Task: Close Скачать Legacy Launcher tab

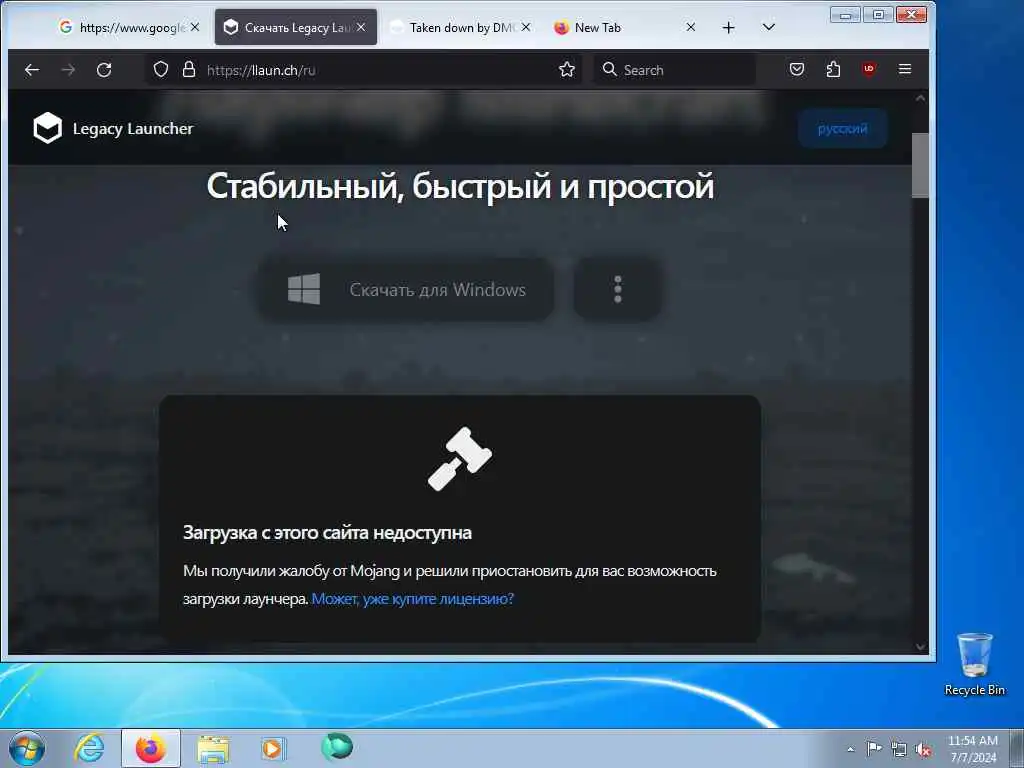Action: click(x=361, y=27)
